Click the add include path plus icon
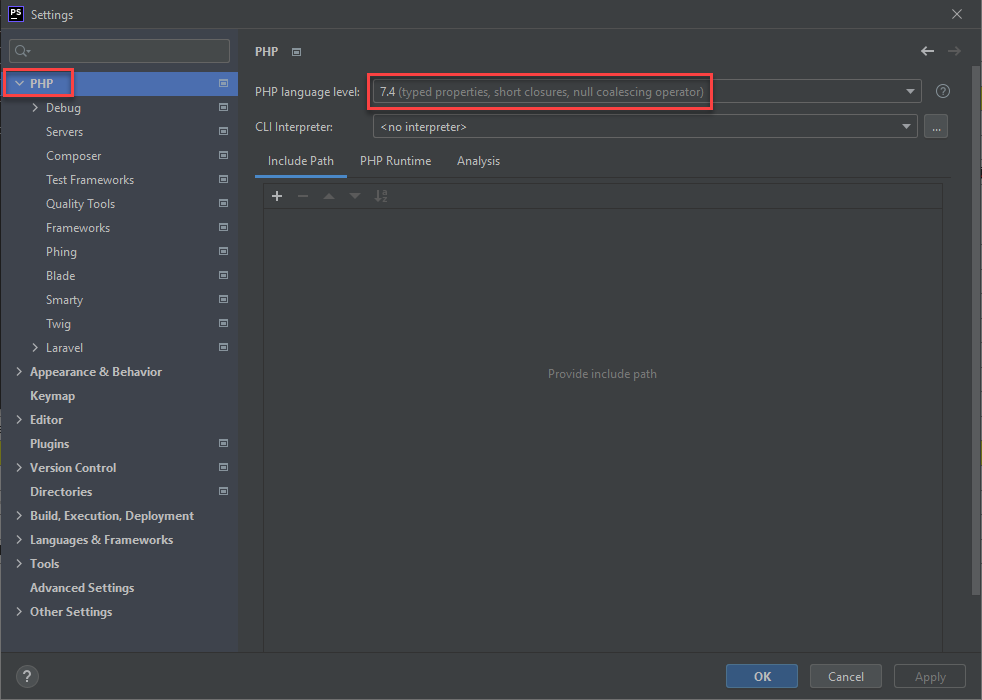This screenshot has height=700, width=982. 277,196
